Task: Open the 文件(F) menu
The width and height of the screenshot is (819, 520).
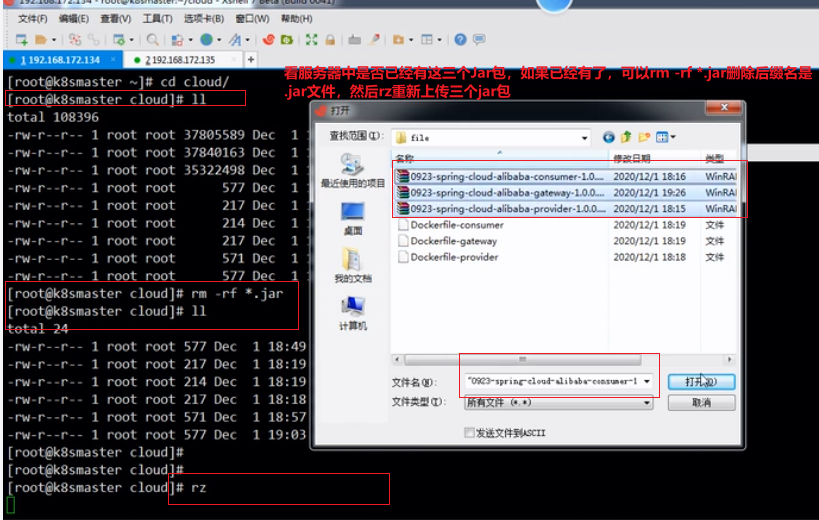Action: coord(32,19)
